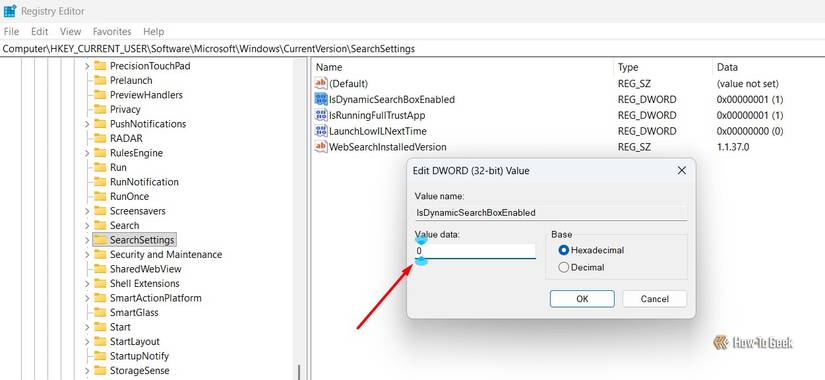Click the DWORD icon of LaunchLowILNextTime

(320, 131)
